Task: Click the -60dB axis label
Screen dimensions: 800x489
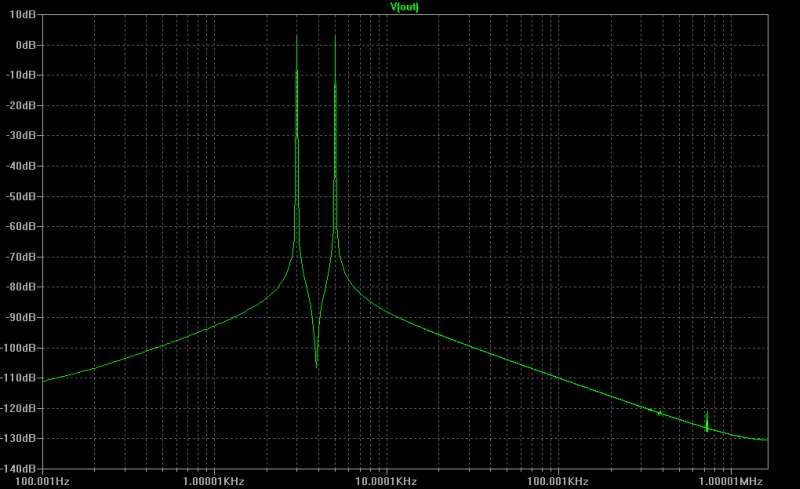Action: (21, 226)
